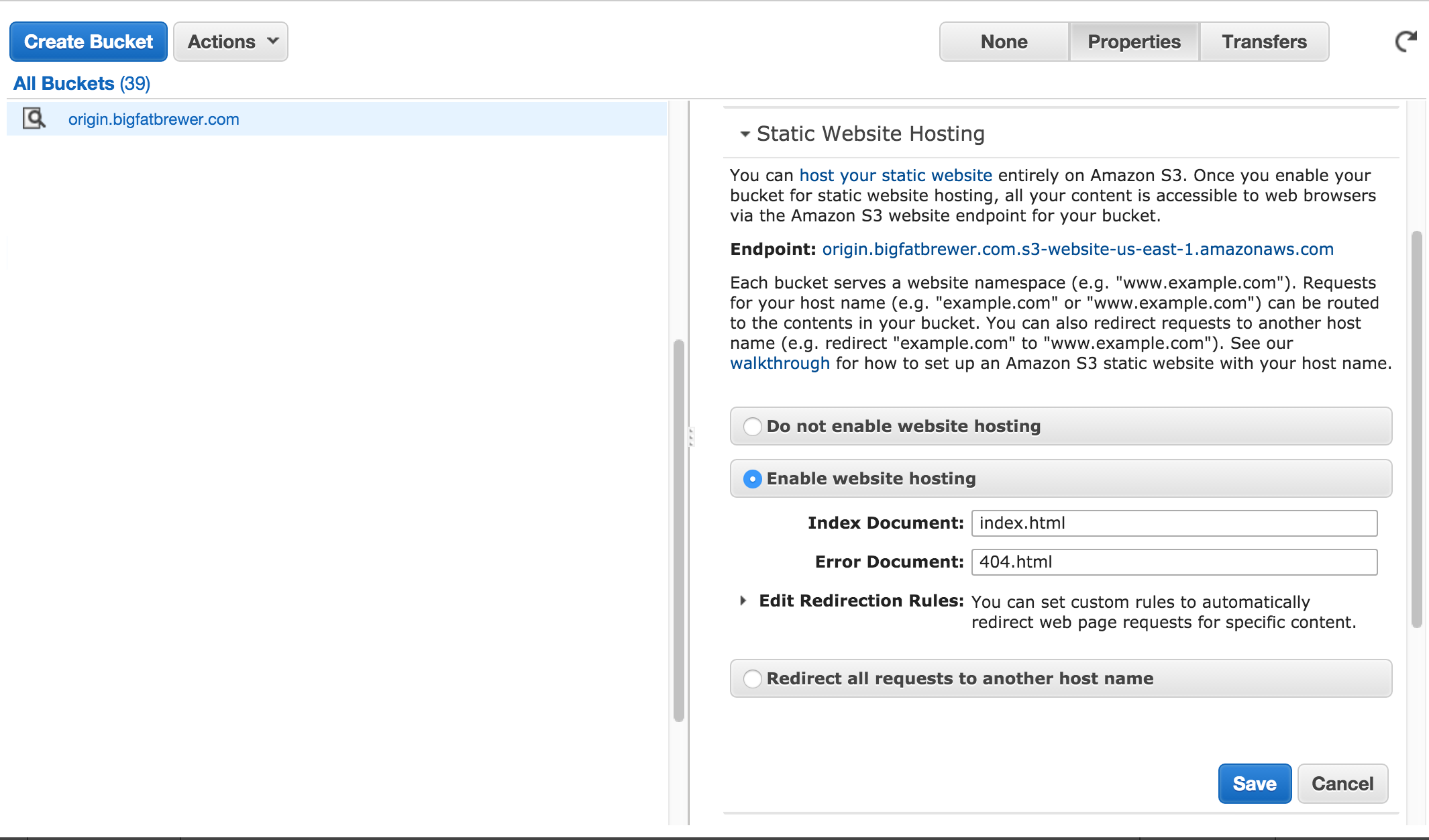Viewport: 1429px width, 840px height.
Task: Click the Cancel button
Action: [1342, 784]
